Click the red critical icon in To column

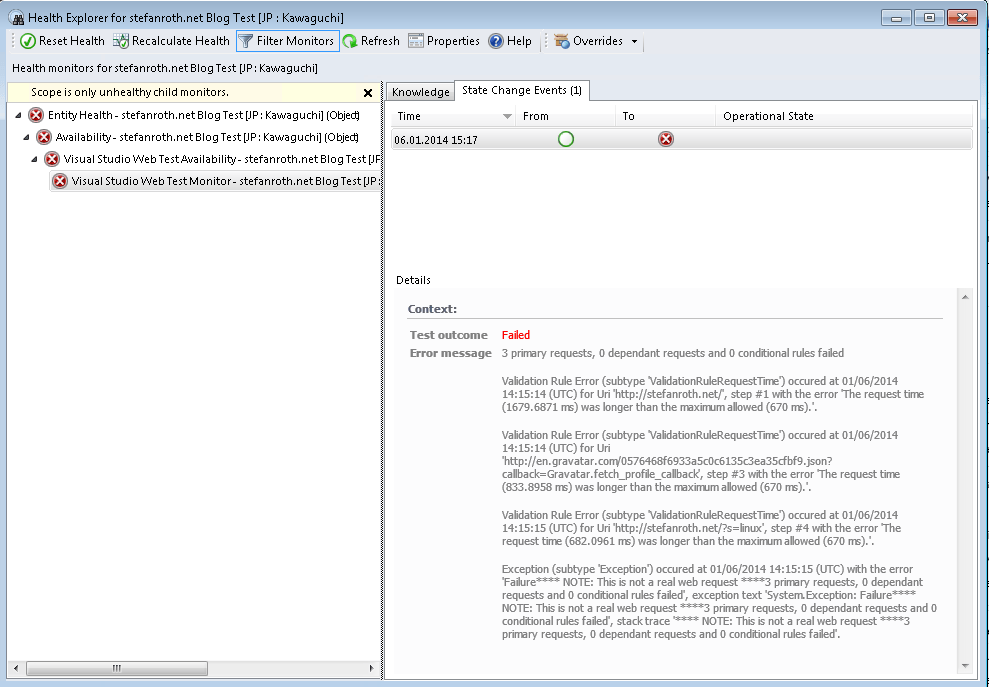coord(665,139)
